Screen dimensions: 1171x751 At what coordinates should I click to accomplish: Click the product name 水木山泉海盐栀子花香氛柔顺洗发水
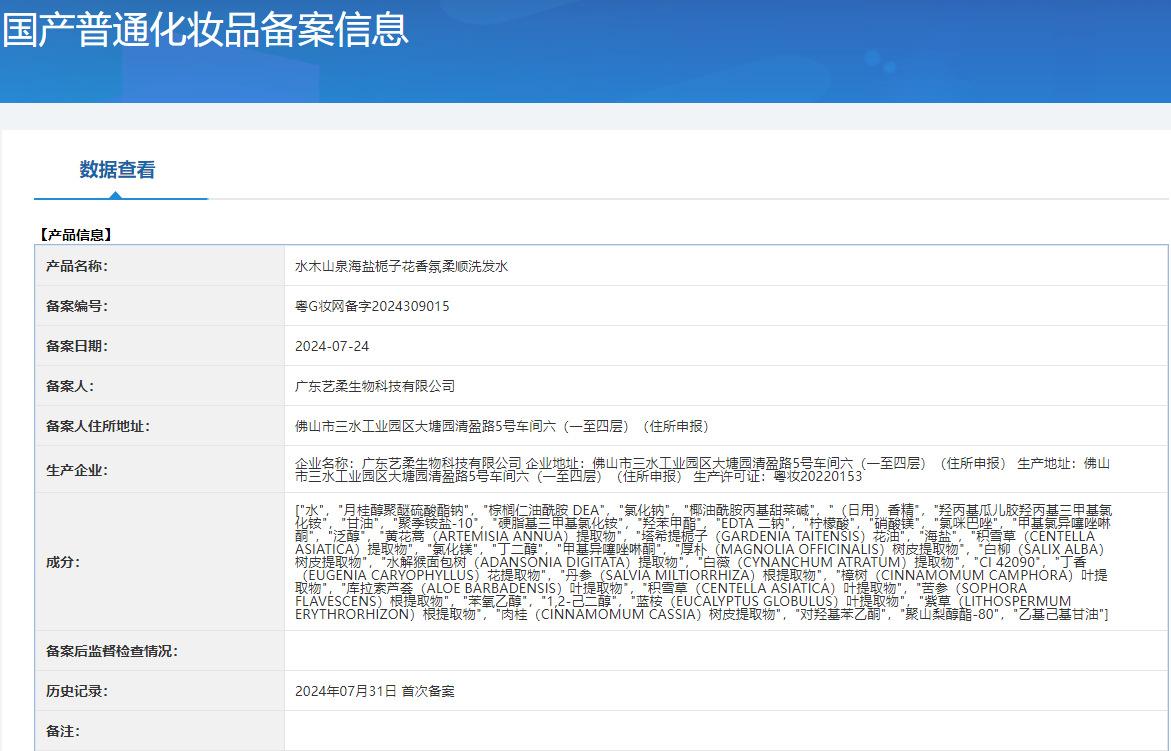401,267
